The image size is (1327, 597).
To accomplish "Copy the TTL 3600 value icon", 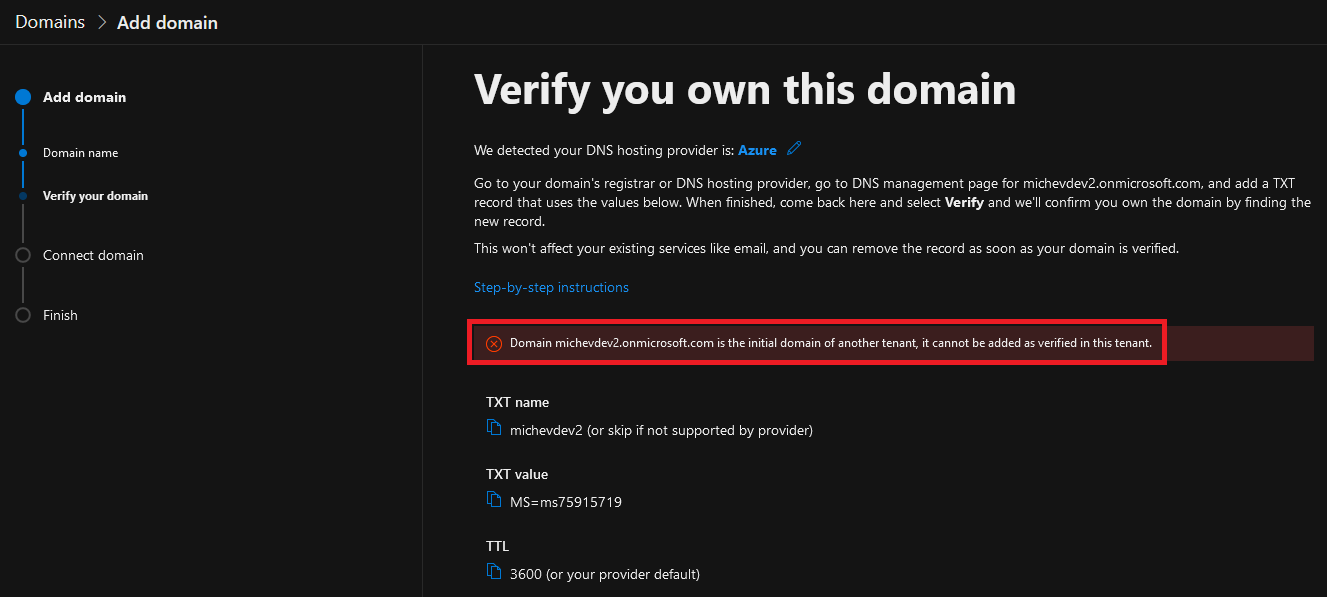I will [x=493, y=571].
